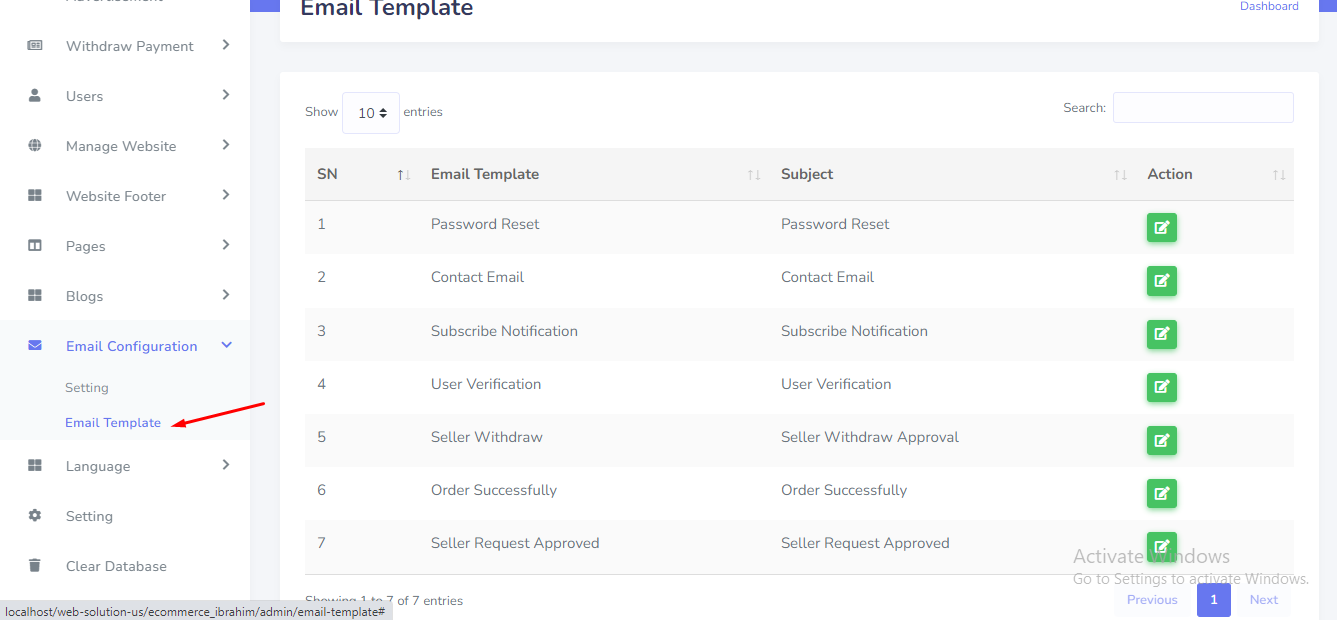Click edit button for User Verification template

[x=1161, y=387]
